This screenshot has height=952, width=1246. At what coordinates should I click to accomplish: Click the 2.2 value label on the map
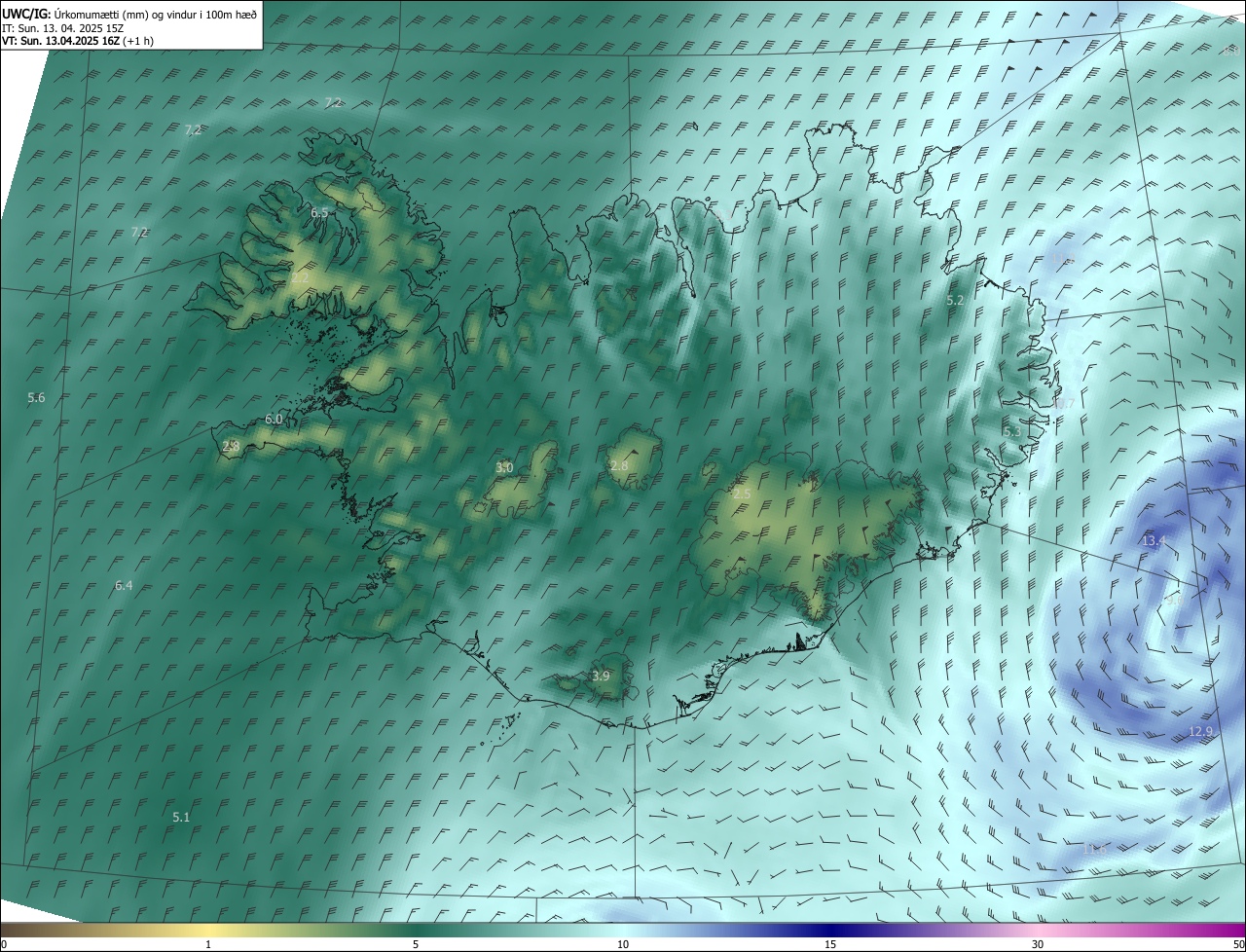click(300, 278)
